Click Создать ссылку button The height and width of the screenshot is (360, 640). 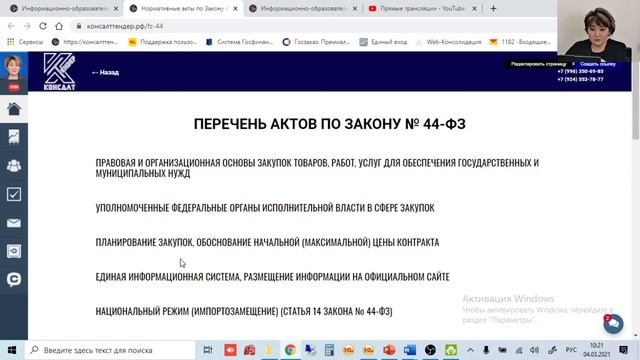598,64
